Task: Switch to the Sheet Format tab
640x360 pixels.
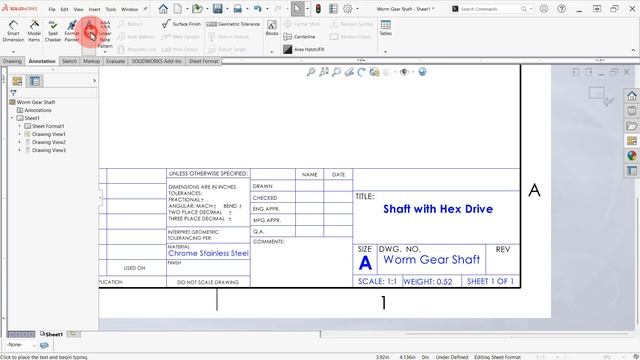Action: (203, 61)
